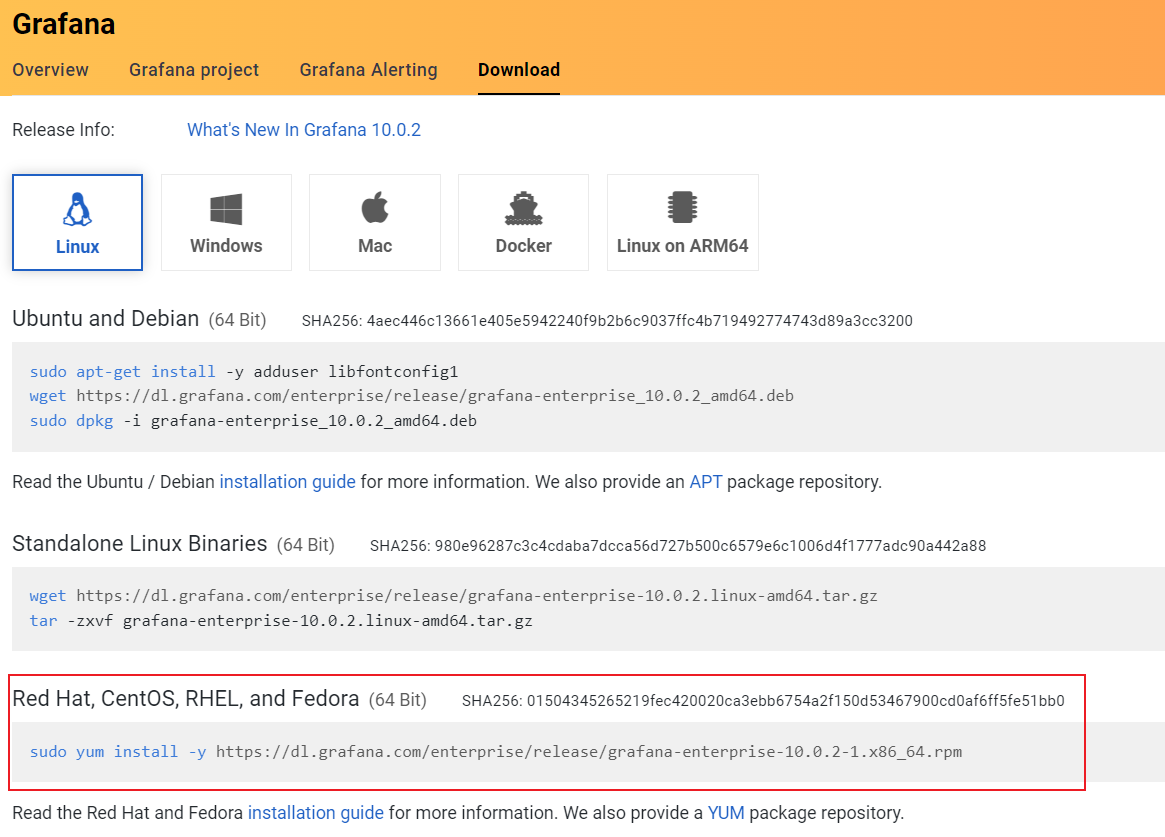Viewport: 1165px width, 837px height.
Task: Open What's New In Grafana 10.0.2
Action: click(x=304, y=130)
